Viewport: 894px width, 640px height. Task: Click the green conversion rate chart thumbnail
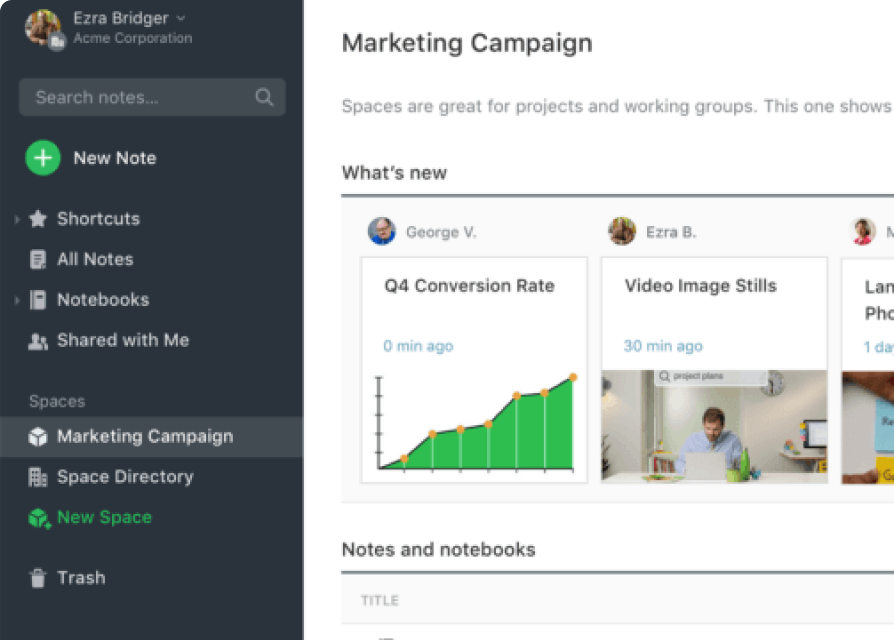(x=474, y=422)
